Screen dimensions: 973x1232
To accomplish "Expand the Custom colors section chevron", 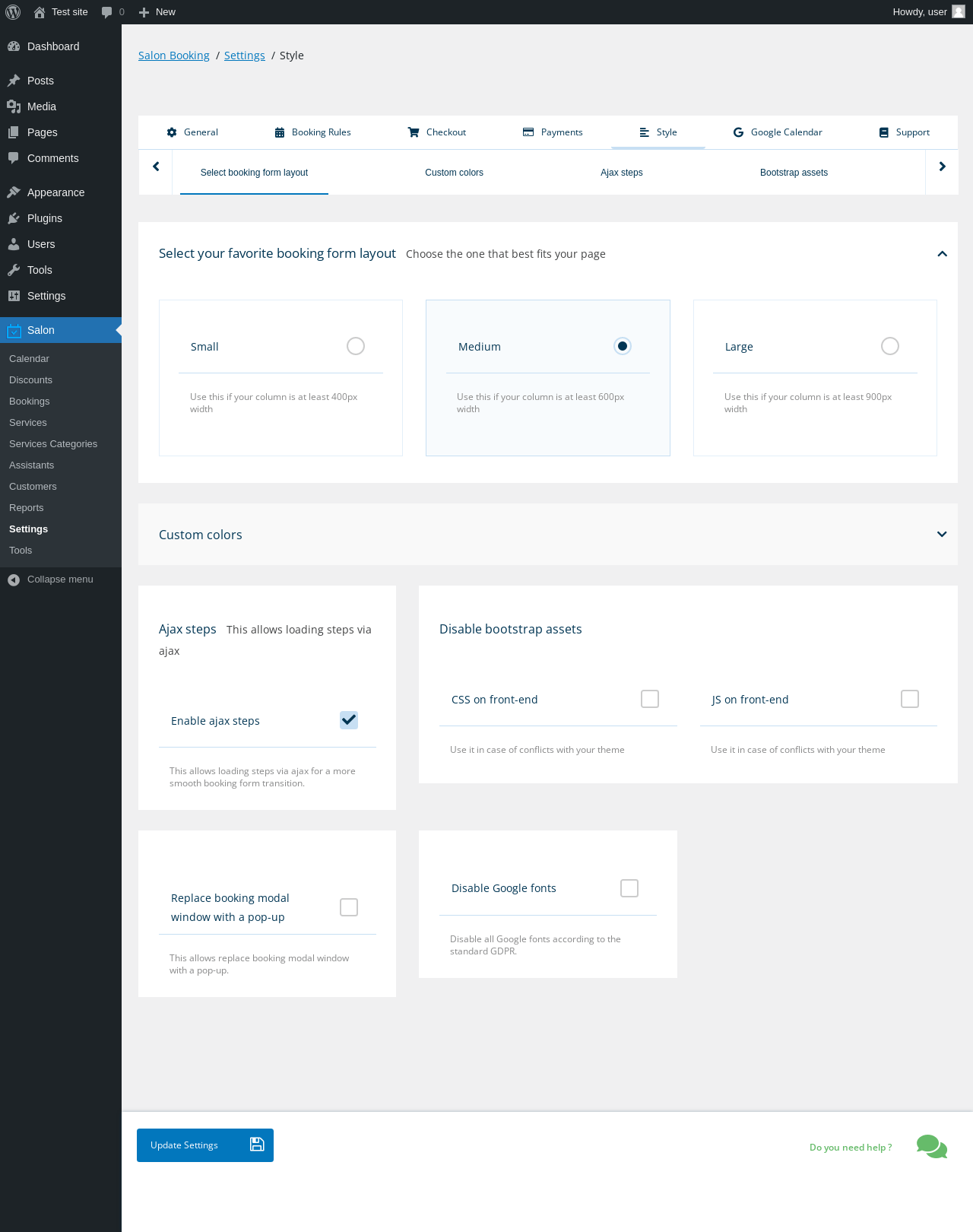I will point(942,535).
